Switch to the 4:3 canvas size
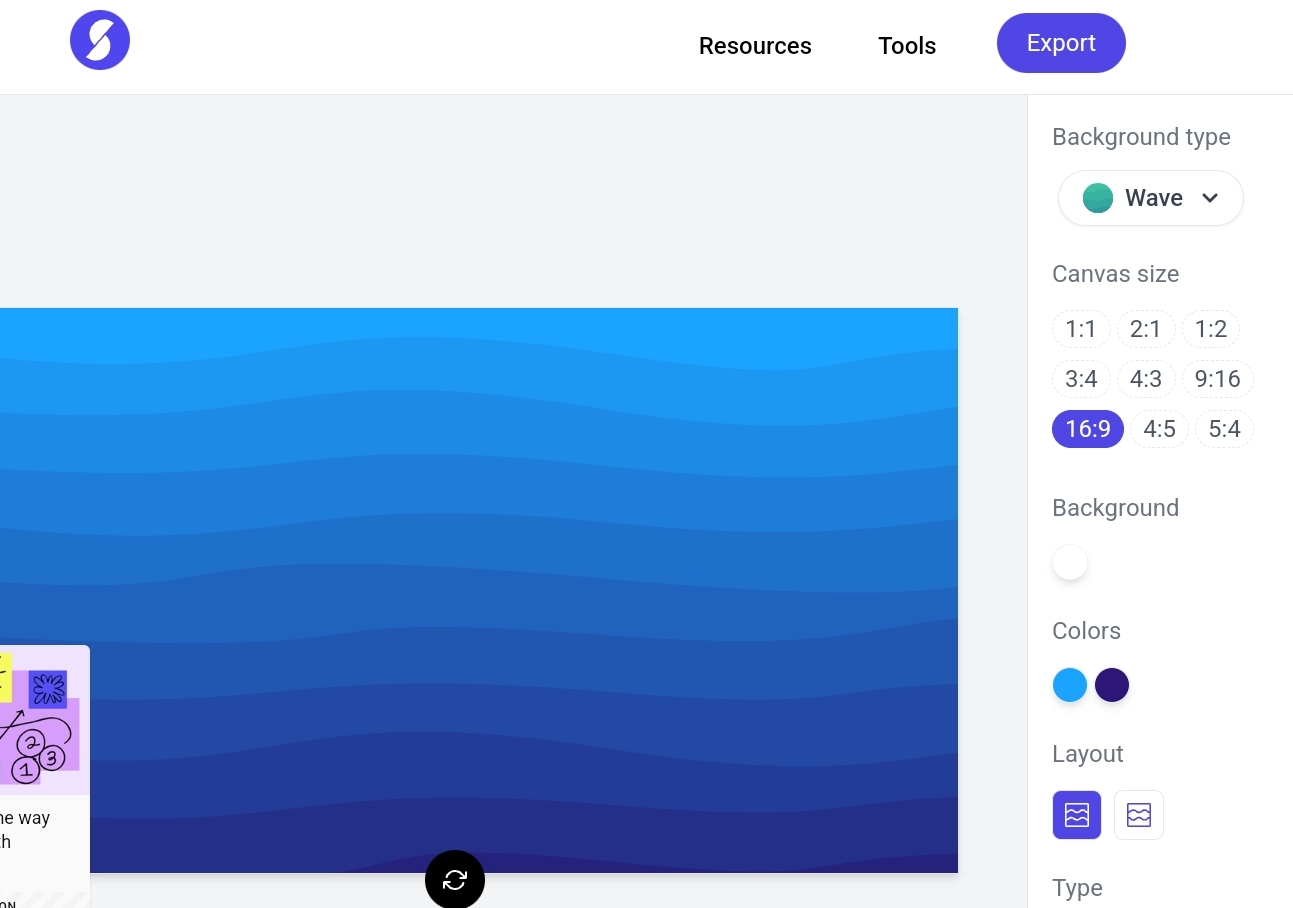The height and width of the screenshot is (908, 1293). [x=1146, y=378]
